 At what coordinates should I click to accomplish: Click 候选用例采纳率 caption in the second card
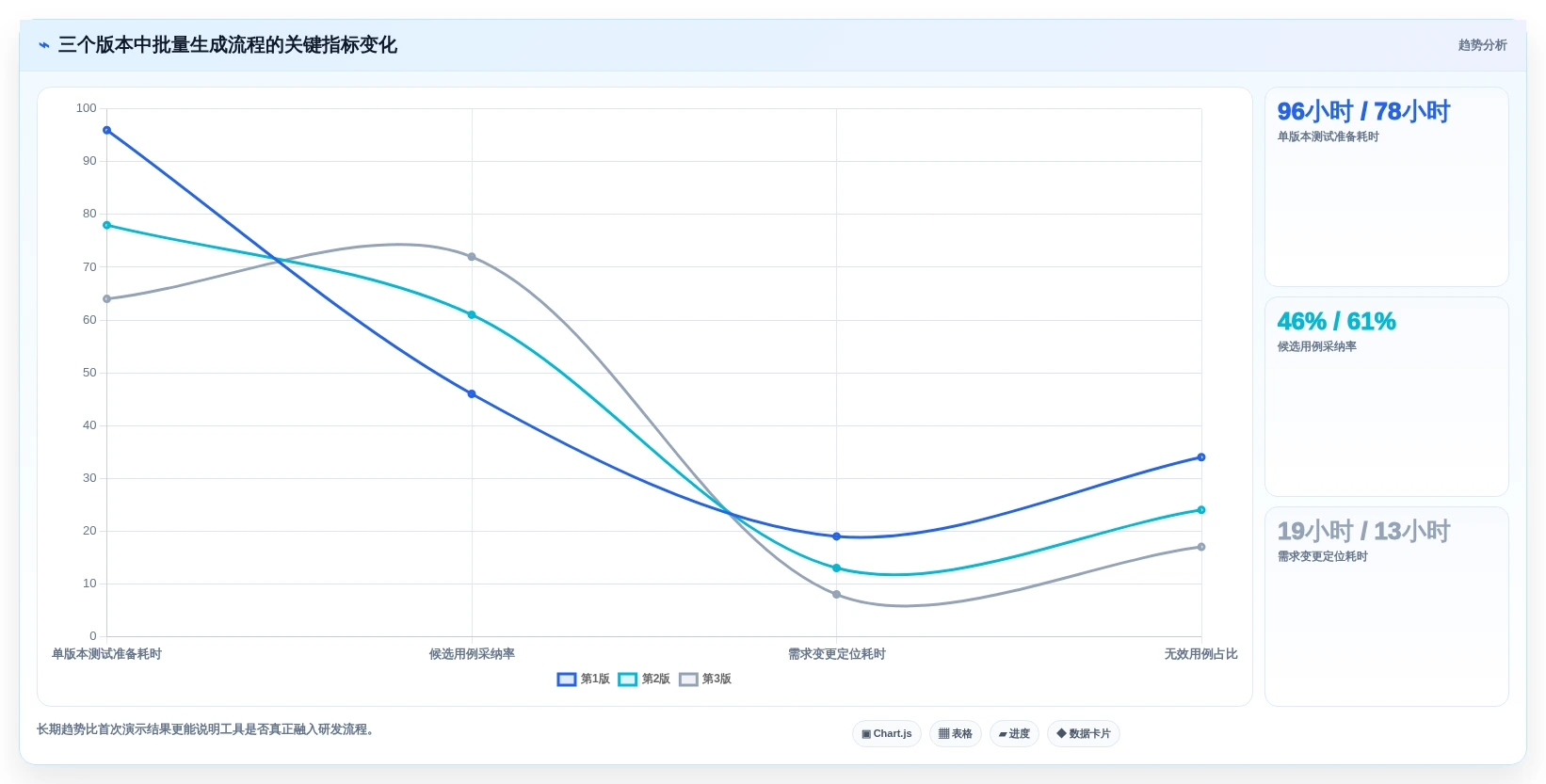click(1316, 347)
